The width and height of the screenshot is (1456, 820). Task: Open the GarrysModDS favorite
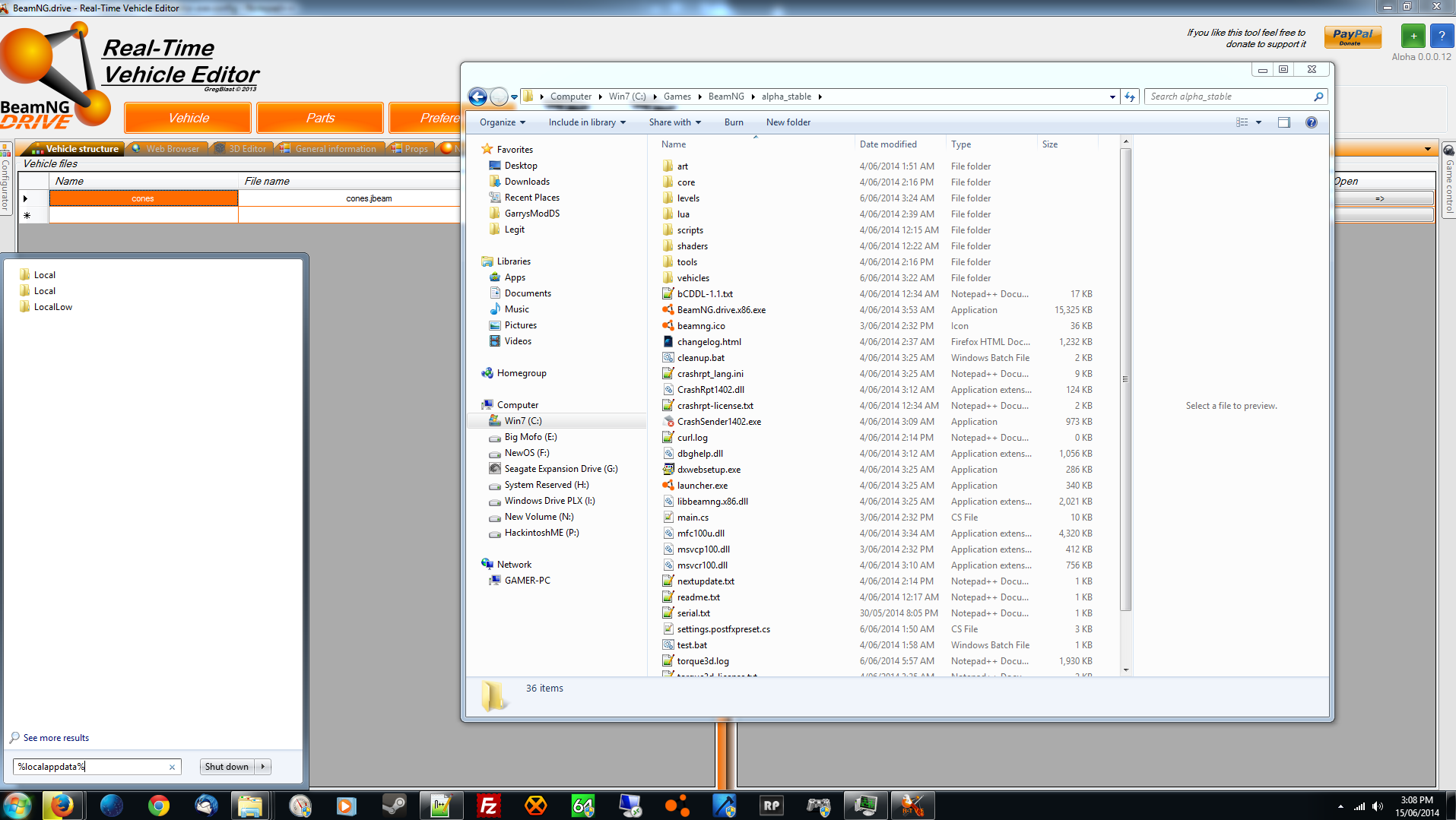pyautogui.click(x=532, y=214)
